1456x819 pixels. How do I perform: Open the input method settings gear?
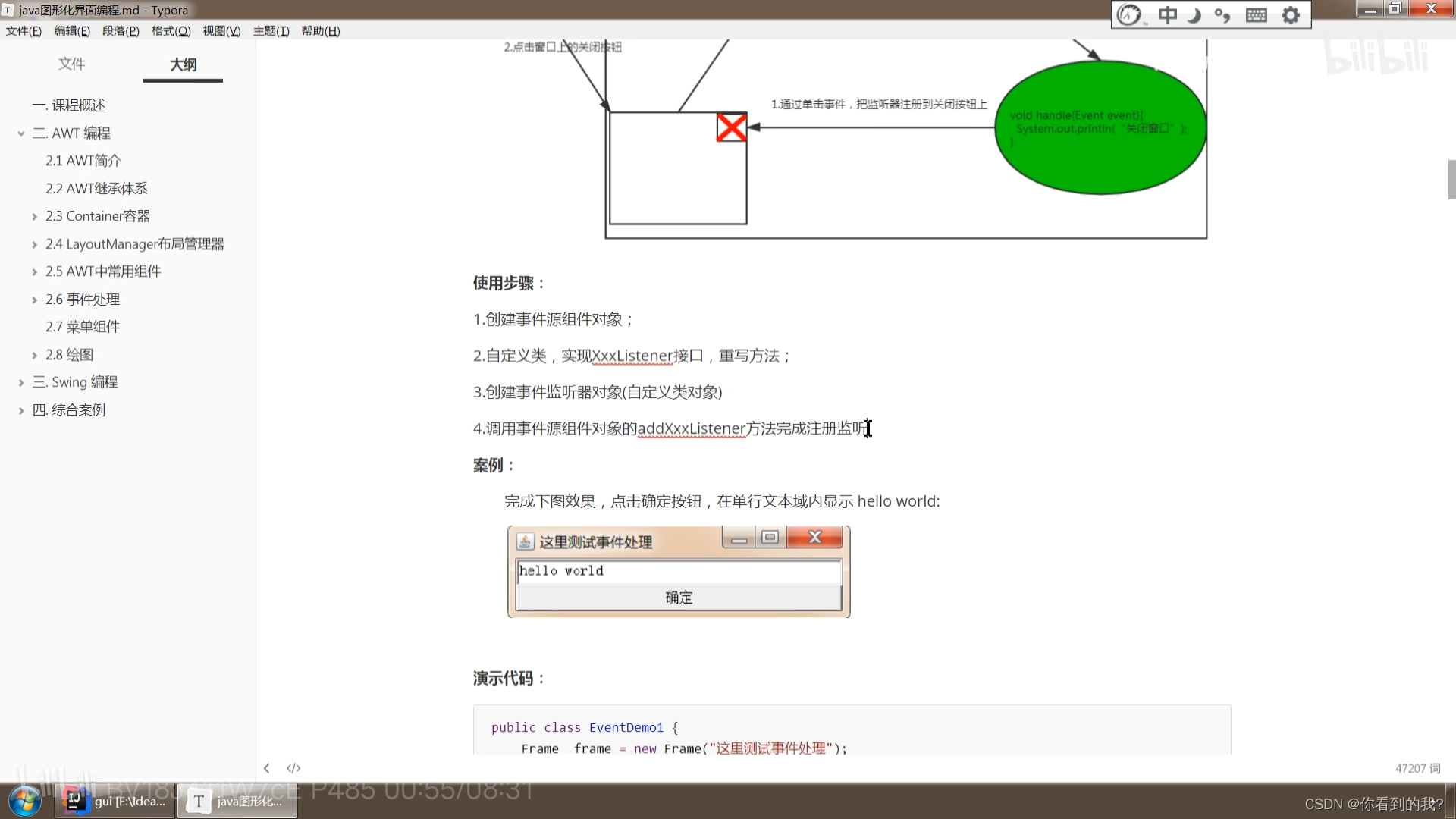click(x=1291, y=14)
